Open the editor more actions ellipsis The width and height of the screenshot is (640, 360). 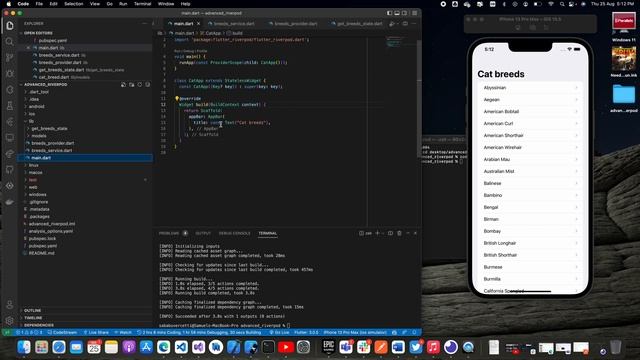(413, 24)
